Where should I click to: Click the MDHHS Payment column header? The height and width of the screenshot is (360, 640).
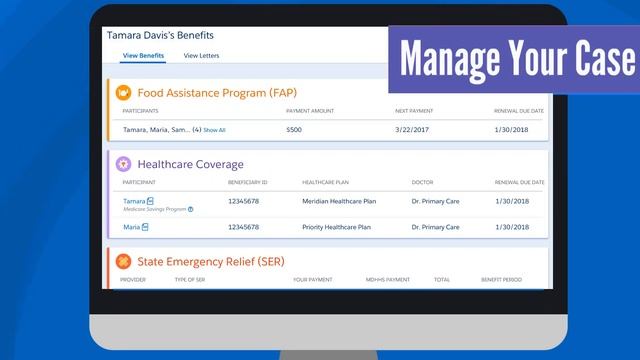point(388,280)
